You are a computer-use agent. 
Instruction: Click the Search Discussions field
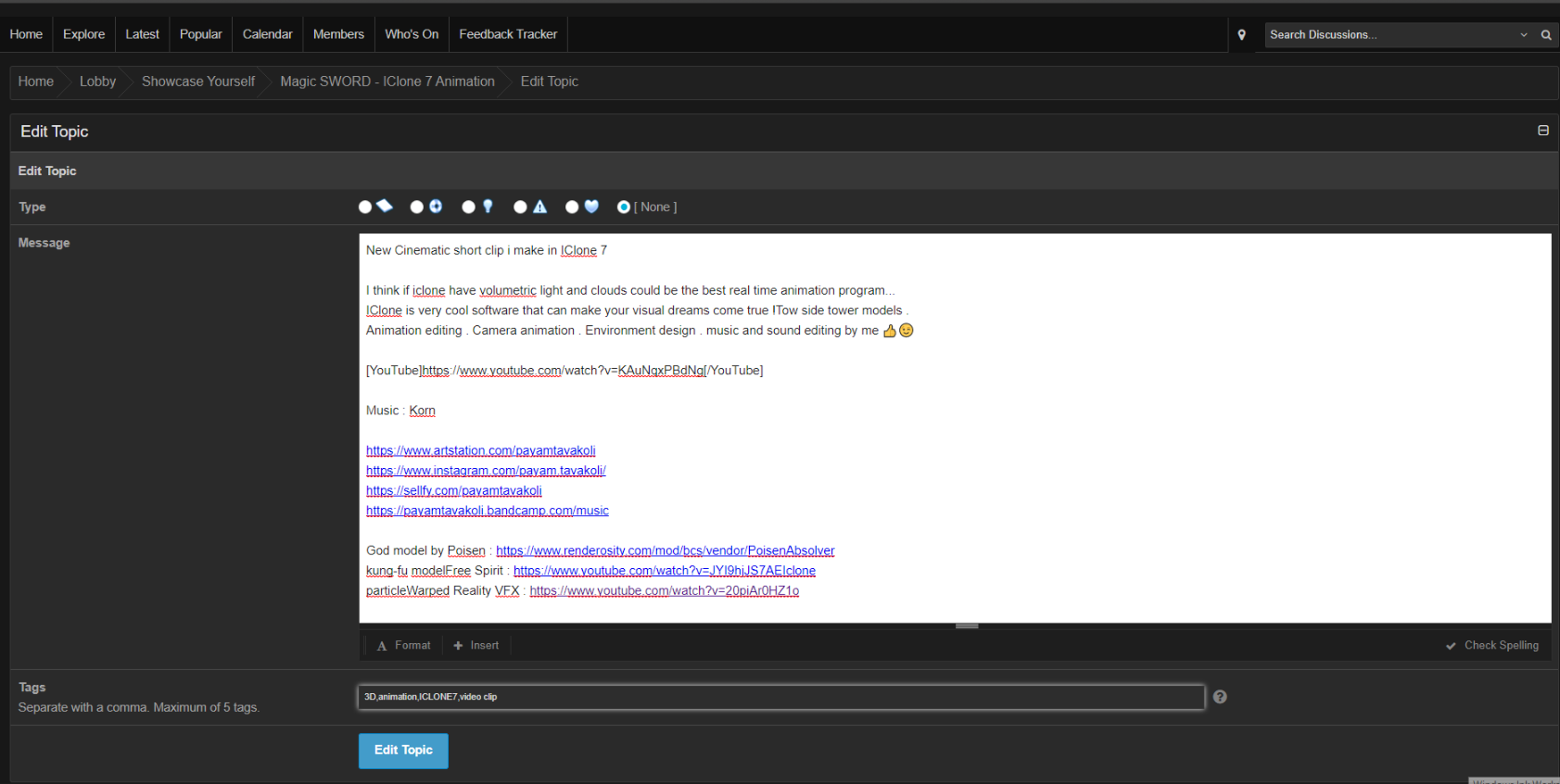pos(1390,34)
